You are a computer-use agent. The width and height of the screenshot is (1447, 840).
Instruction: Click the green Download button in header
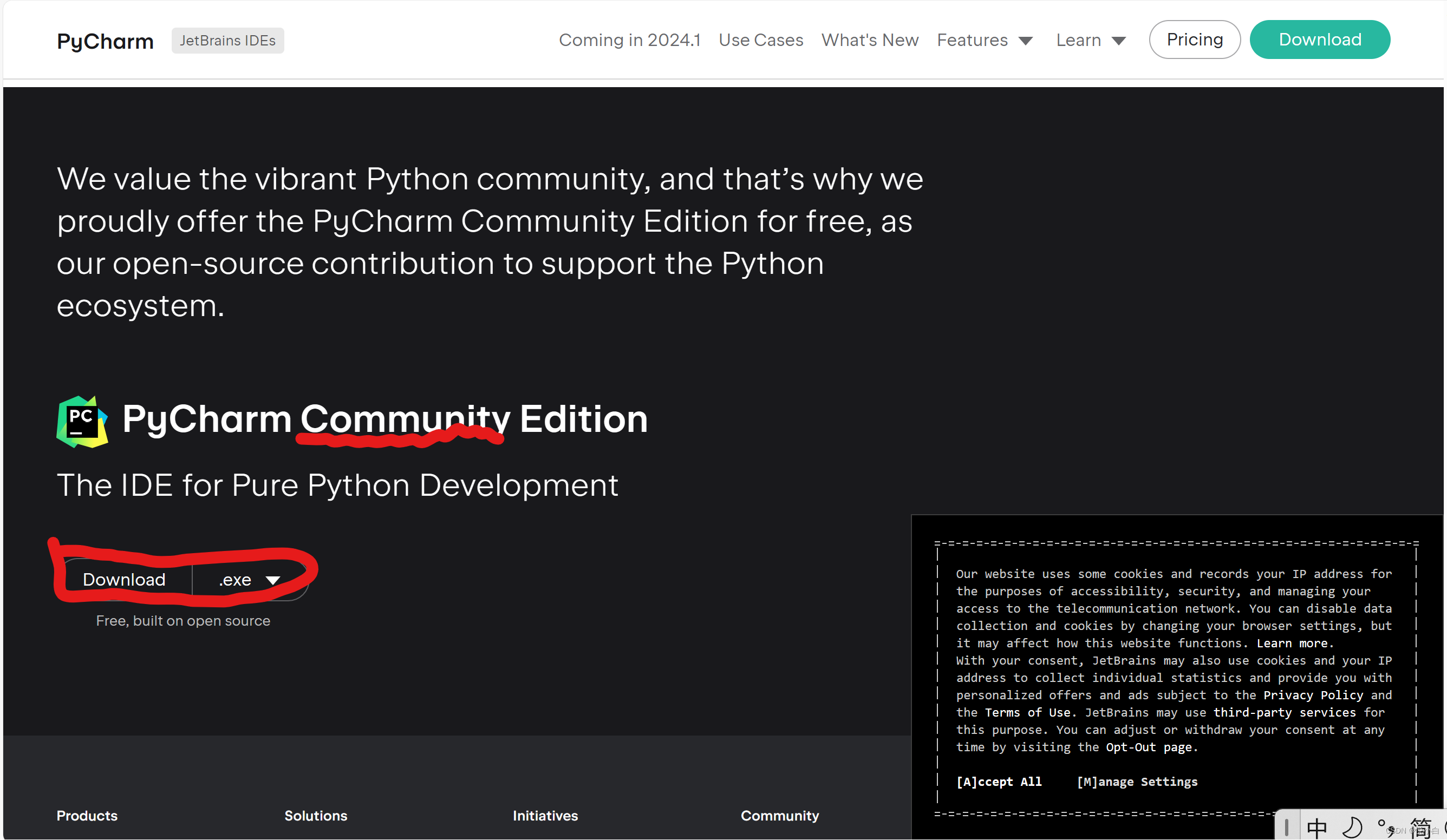(1320, 40)
